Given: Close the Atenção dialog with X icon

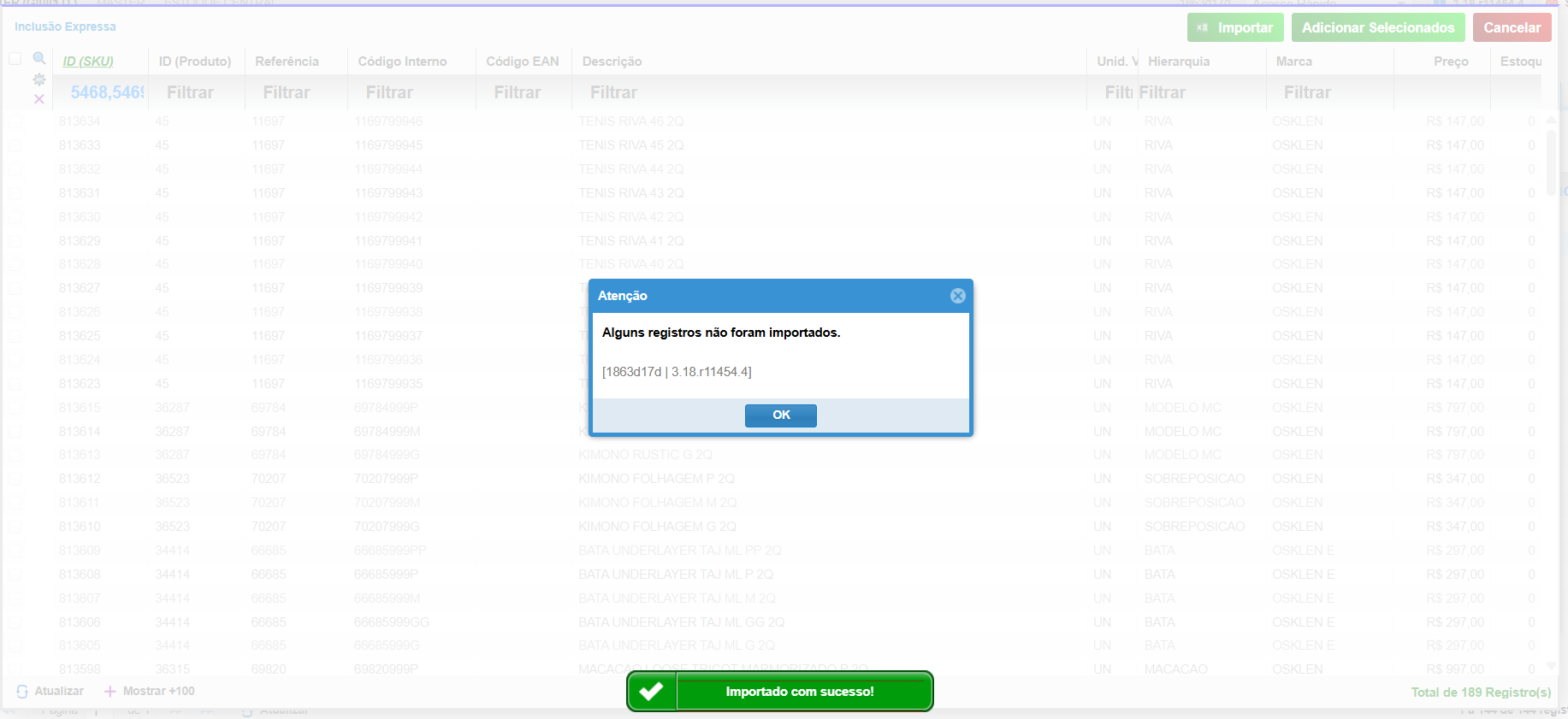Looking at the screenshot, I should (x=957, y=296).
